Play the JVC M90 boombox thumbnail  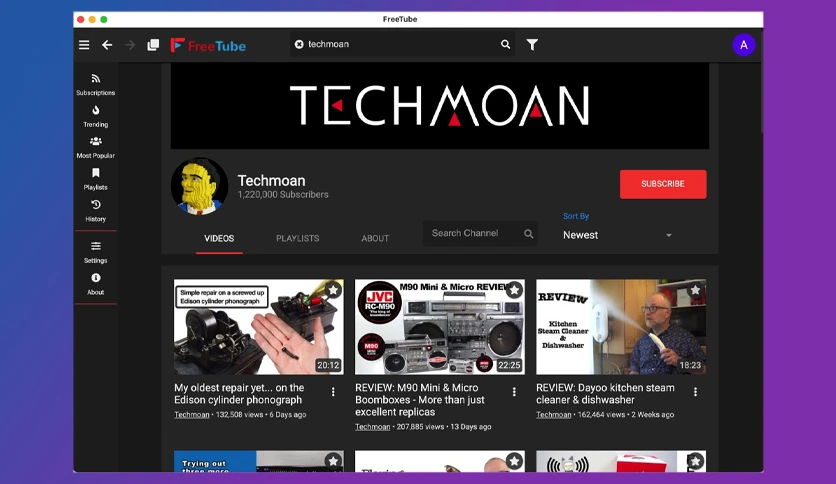click(x=439, y=327)
